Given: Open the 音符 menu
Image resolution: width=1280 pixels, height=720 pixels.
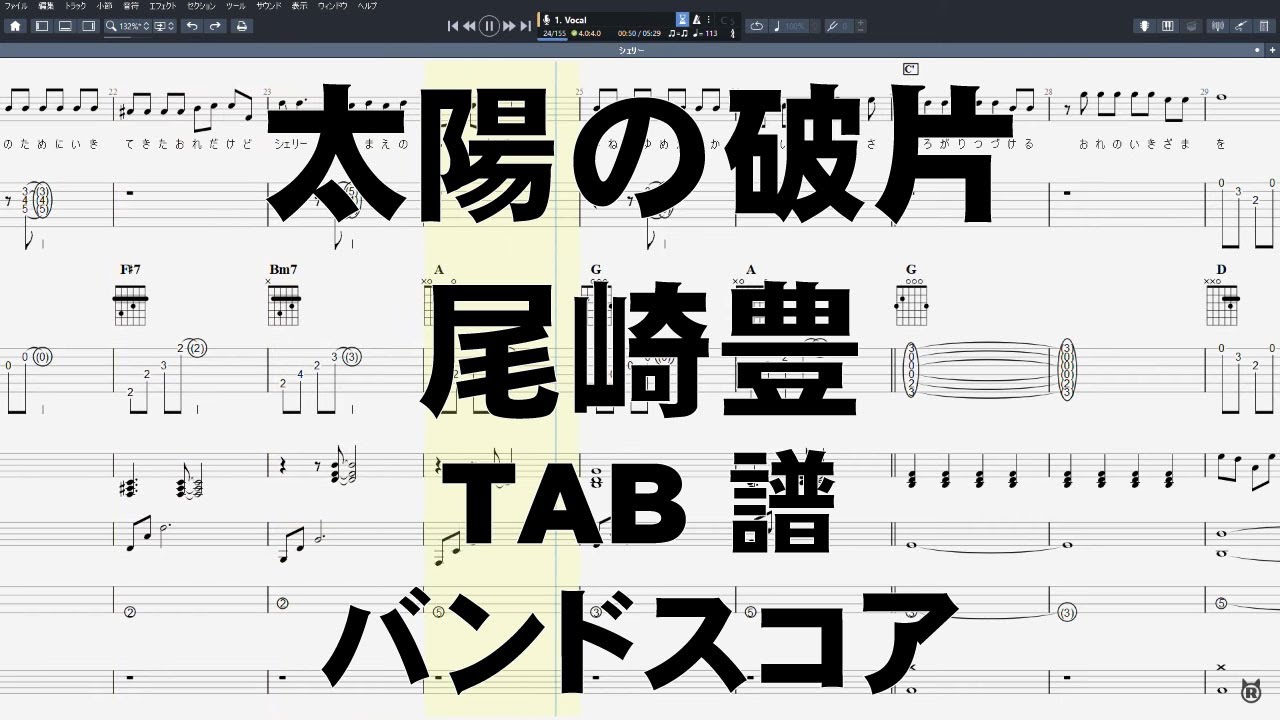Looking at the screenshot, I should pos(131,6).
